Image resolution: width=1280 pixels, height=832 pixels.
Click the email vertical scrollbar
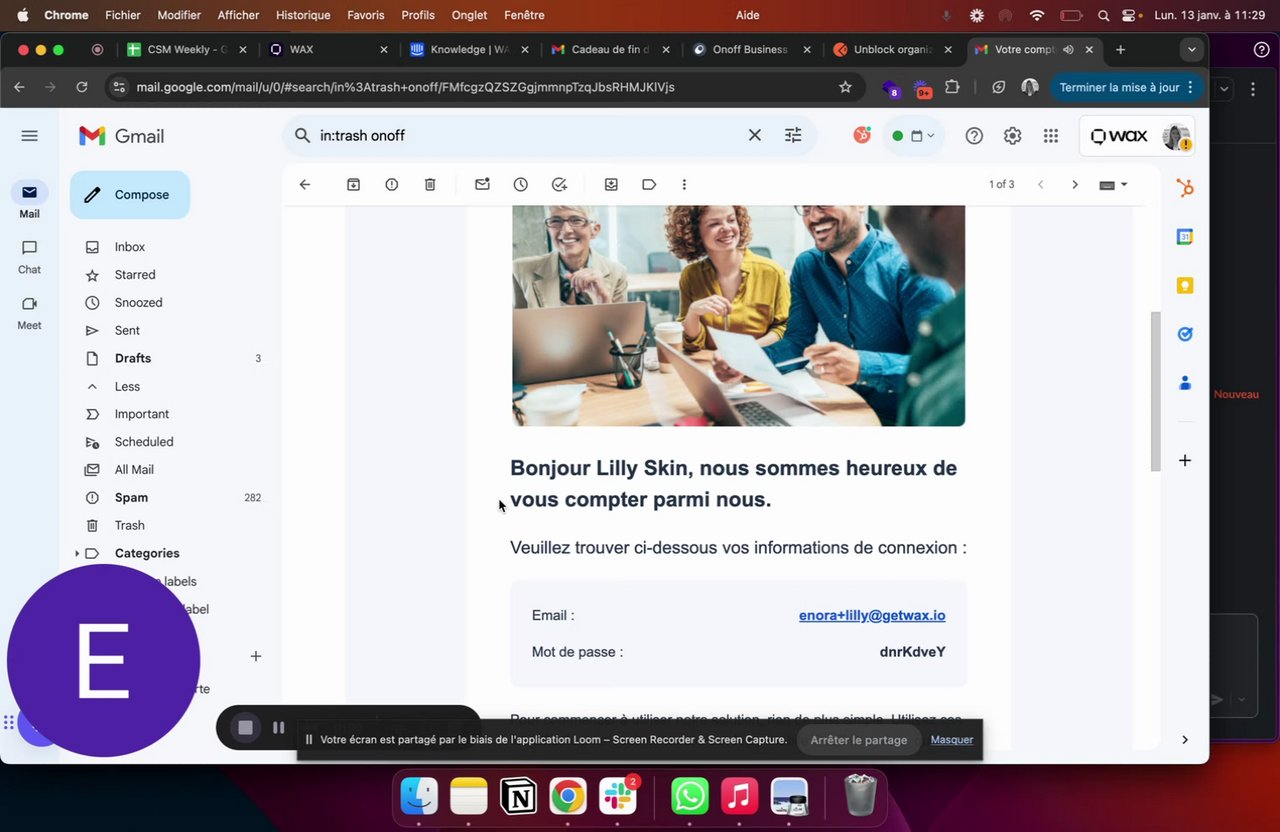pos(1156,390)
